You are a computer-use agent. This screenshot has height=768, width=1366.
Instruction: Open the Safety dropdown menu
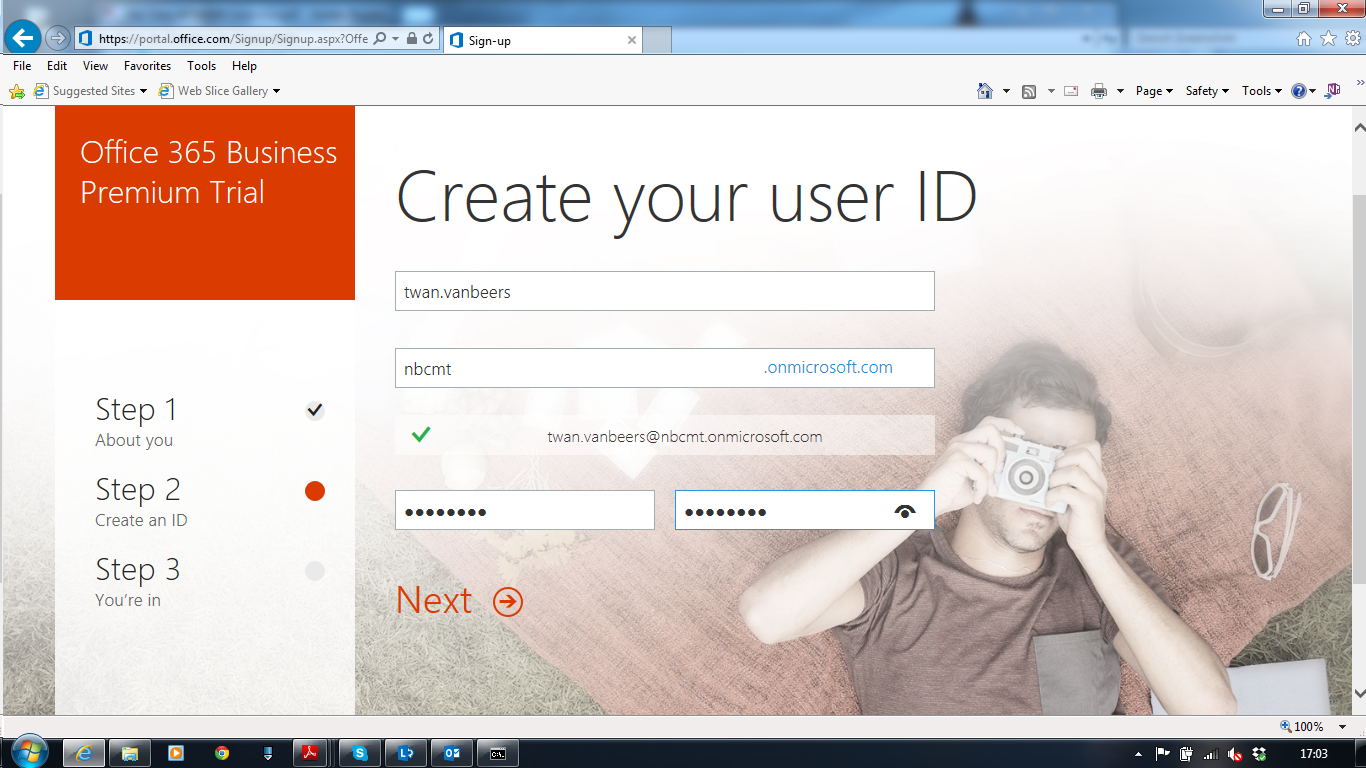click(1207, 91)
